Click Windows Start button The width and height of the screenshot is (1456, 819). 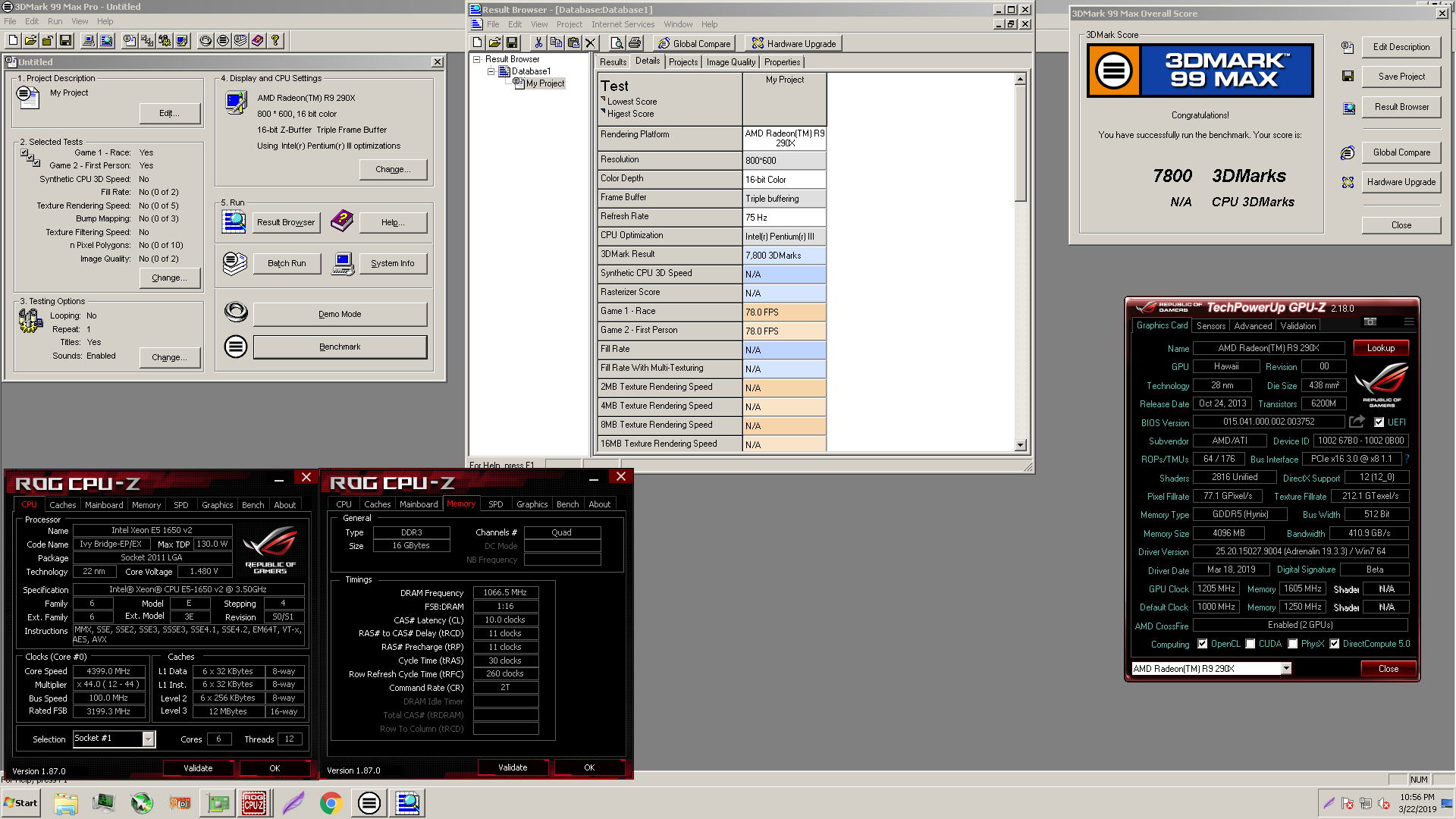pyautogui.click(x=21, y=803)
